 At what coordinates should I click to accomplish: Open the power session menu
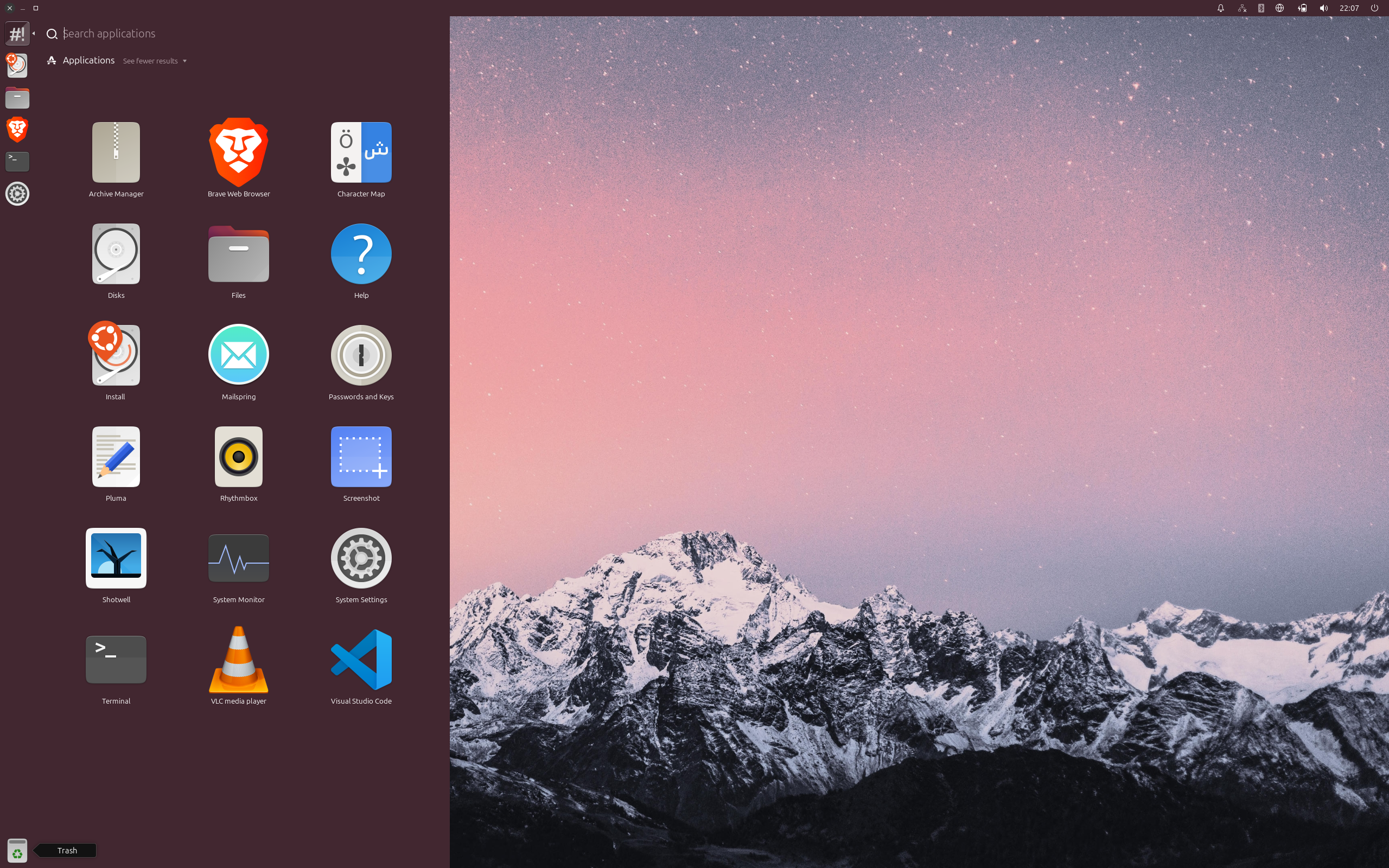point(1375,8)
